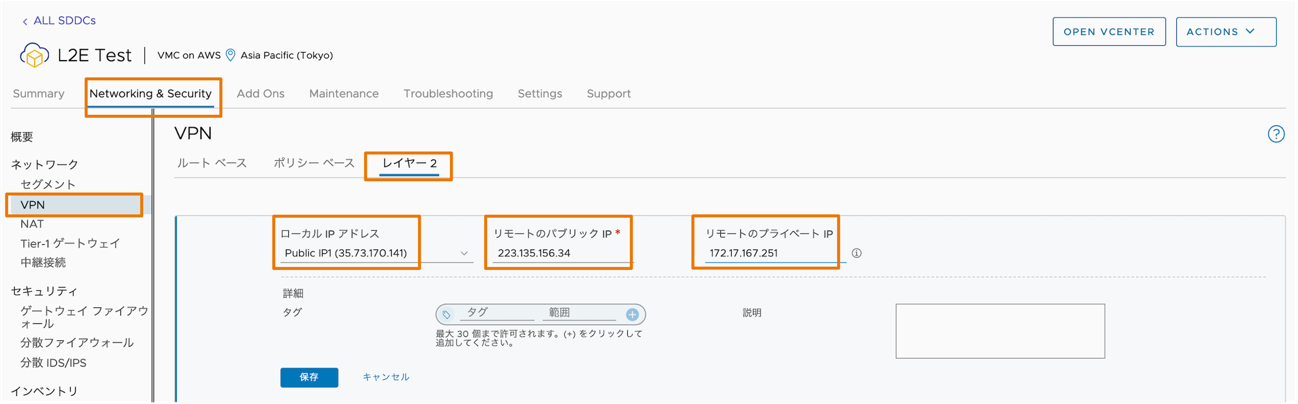Viewport: 1298px width, 404px height.
Task: Select the レイヤー 2 VPN tab
Action: click(410, 163)
